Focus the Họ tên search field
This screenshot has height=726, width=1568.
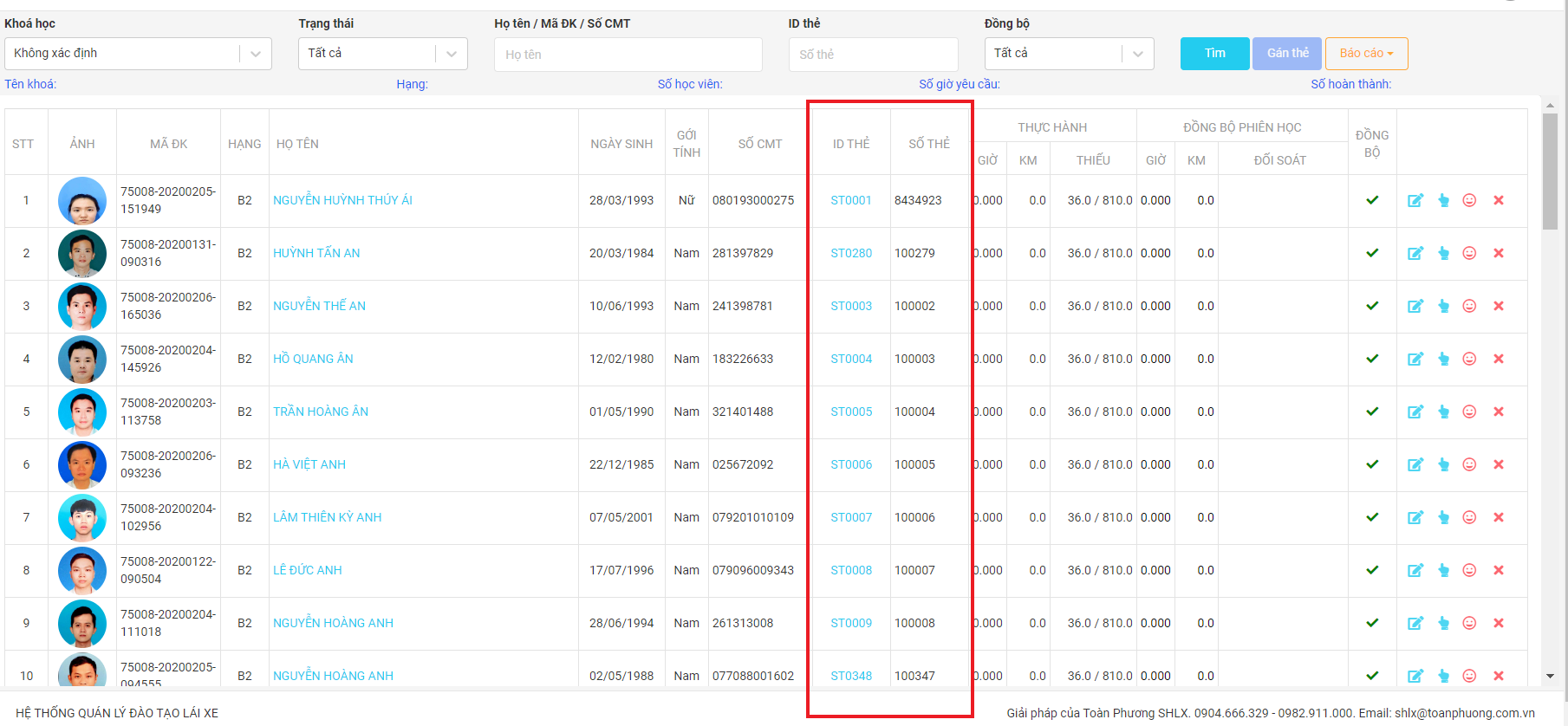tap(628, 55)
